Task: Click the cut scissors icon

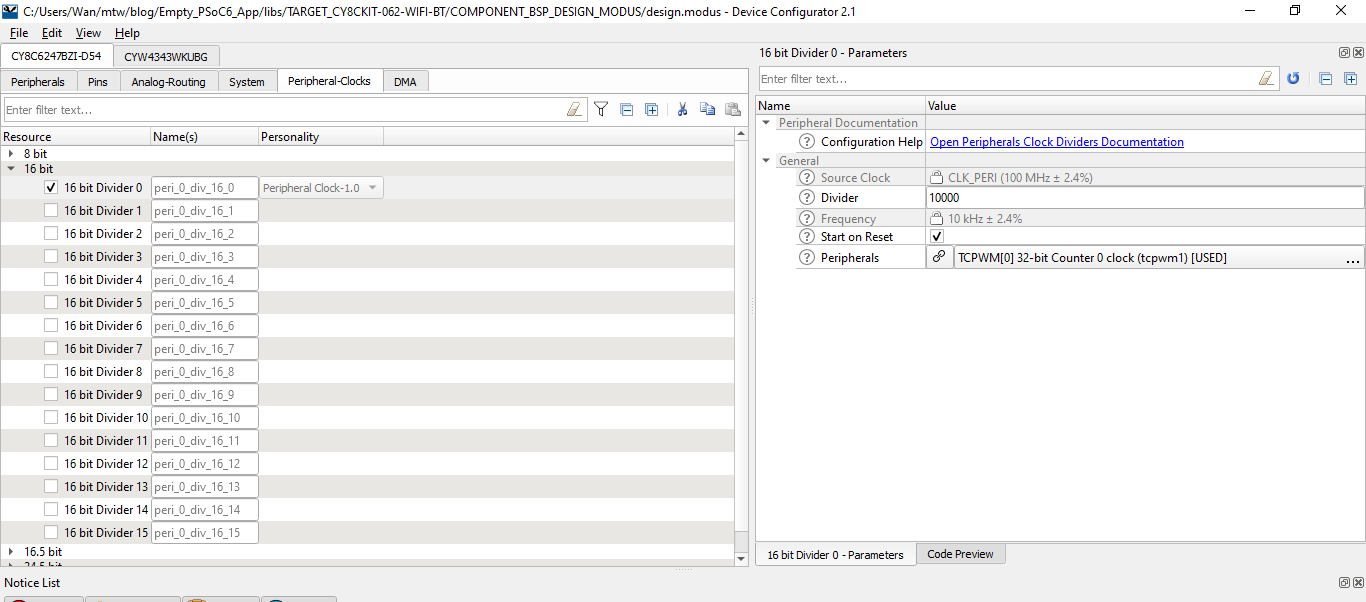Action: point(682,110)
